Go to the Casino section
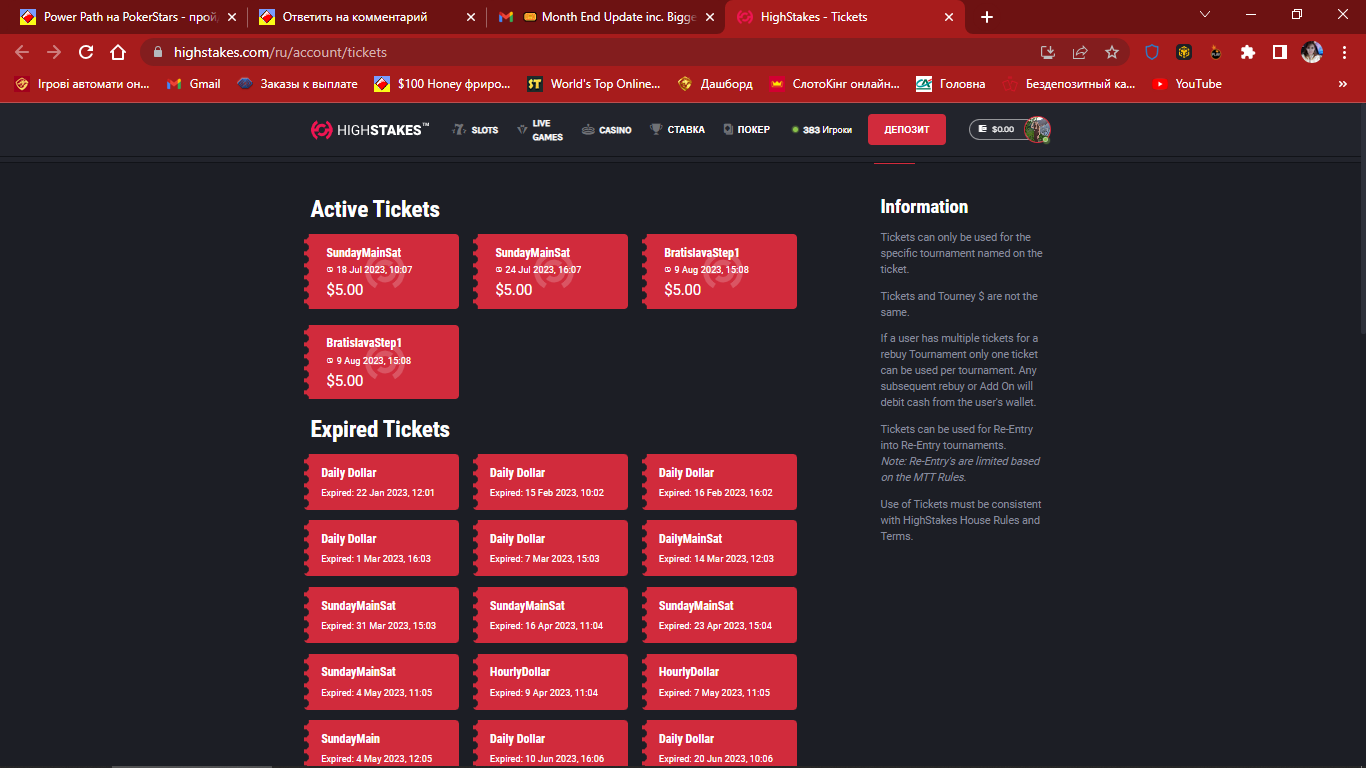 point(607,130)
